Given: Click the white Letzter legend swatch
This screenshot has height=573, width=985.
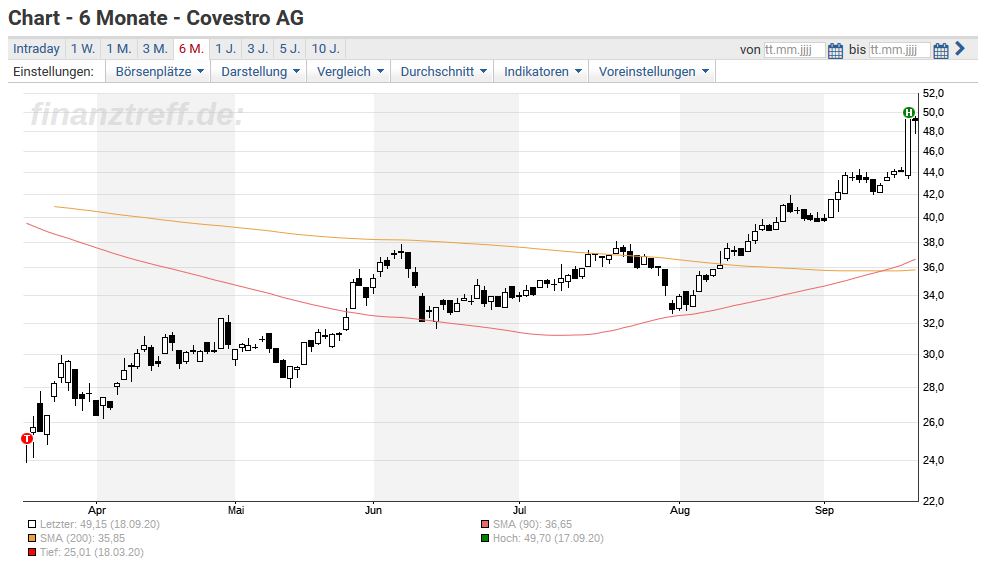Looking at the screenshot, I should tap(32, 524).
